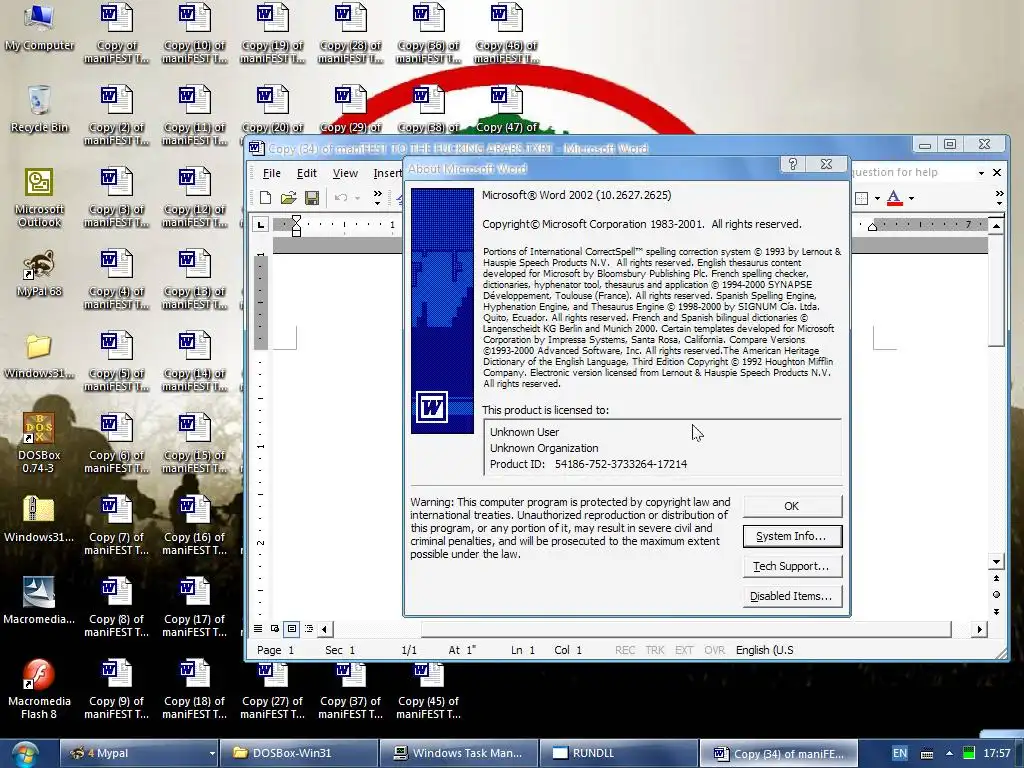Open the Borders dropdown arrow
1024x768 pixels.
click(x=877, y=198)
